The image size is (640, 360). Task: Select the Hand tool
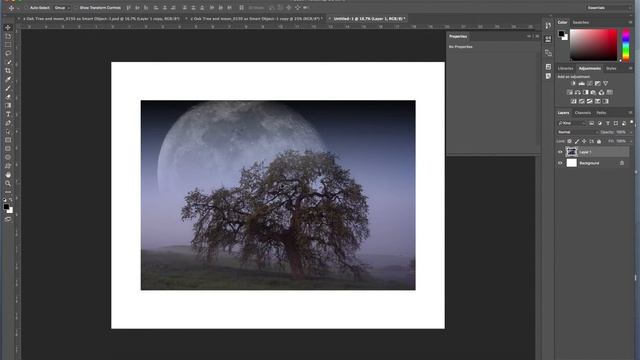8,175
